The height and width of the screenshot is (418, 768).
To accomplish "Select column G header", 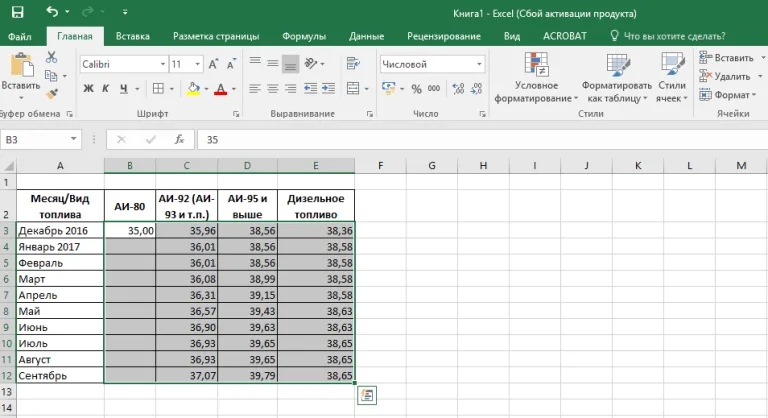I will [432, 166].
